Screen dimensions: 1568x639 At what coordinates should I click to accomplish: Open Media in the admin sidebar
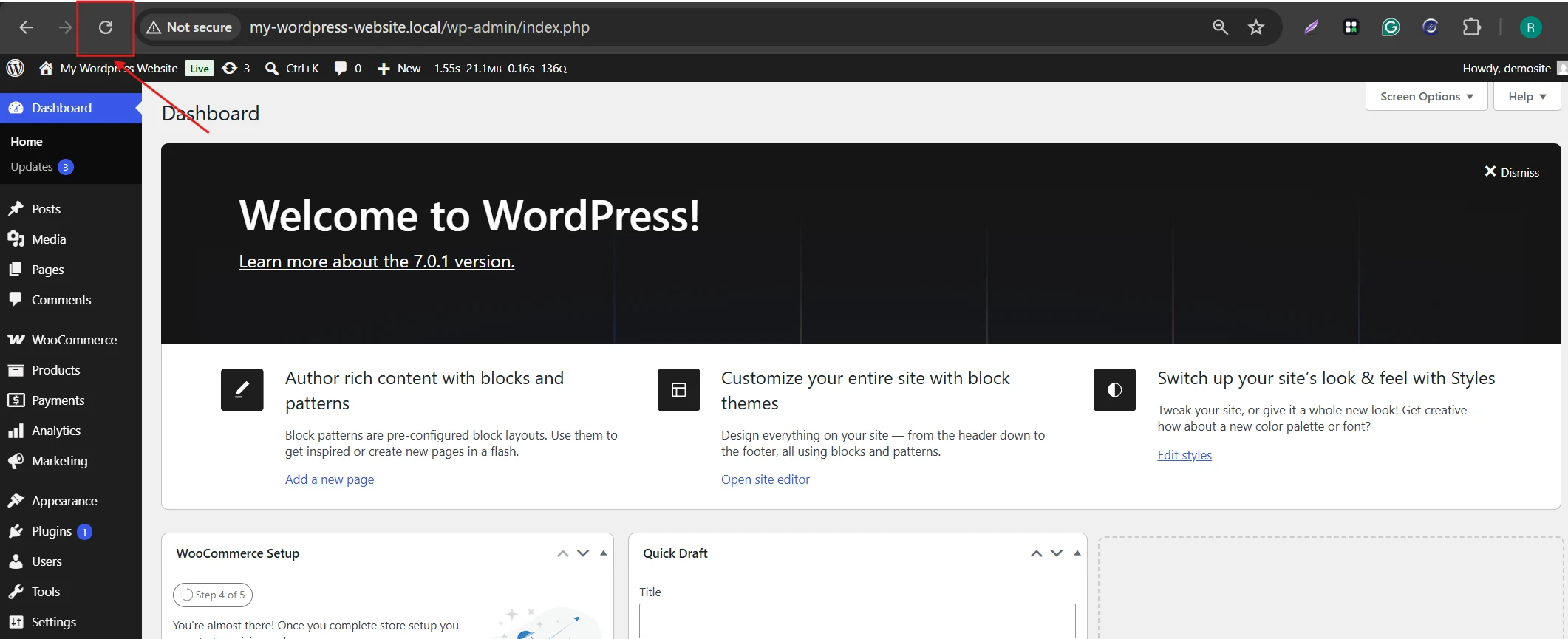71,239
